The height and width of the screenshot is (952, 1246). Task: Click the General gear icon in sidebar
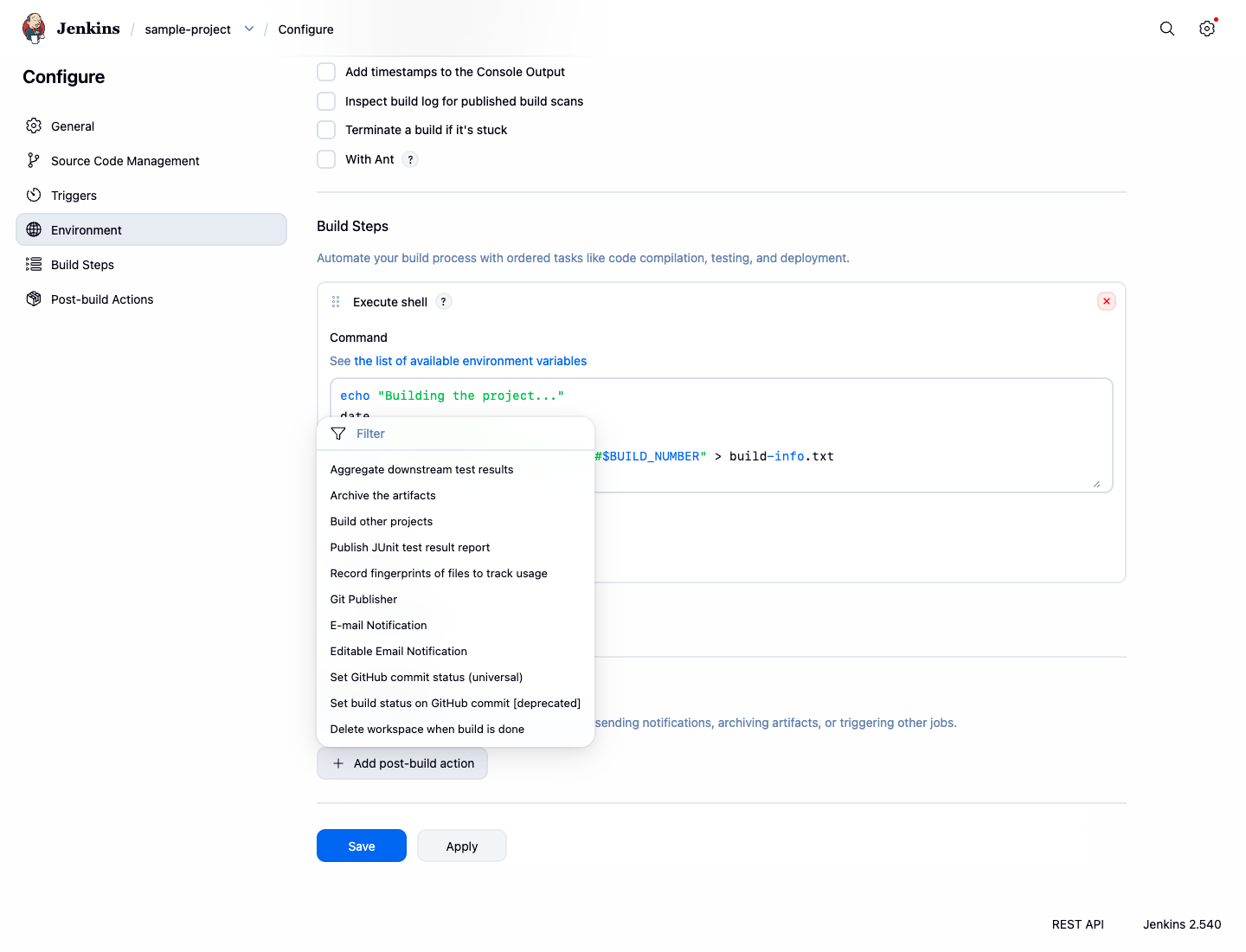(34, 125)
